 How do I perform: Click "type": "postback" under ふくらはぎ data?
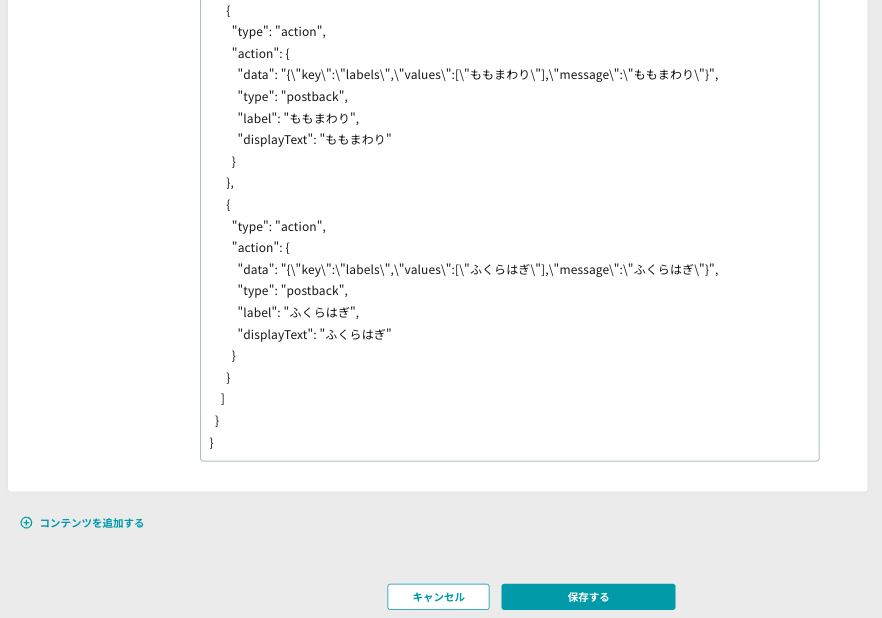(x=292, y=291)
